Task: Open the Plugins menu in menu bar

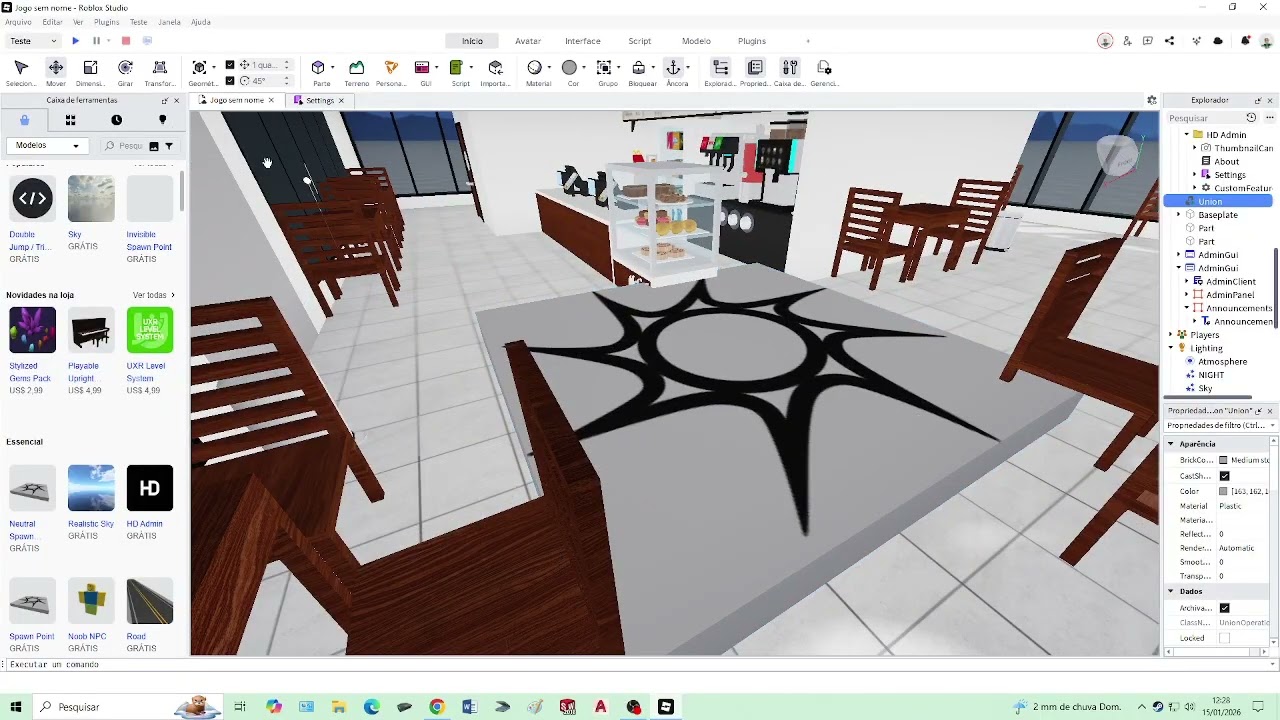Action: [x=106, y=22]
